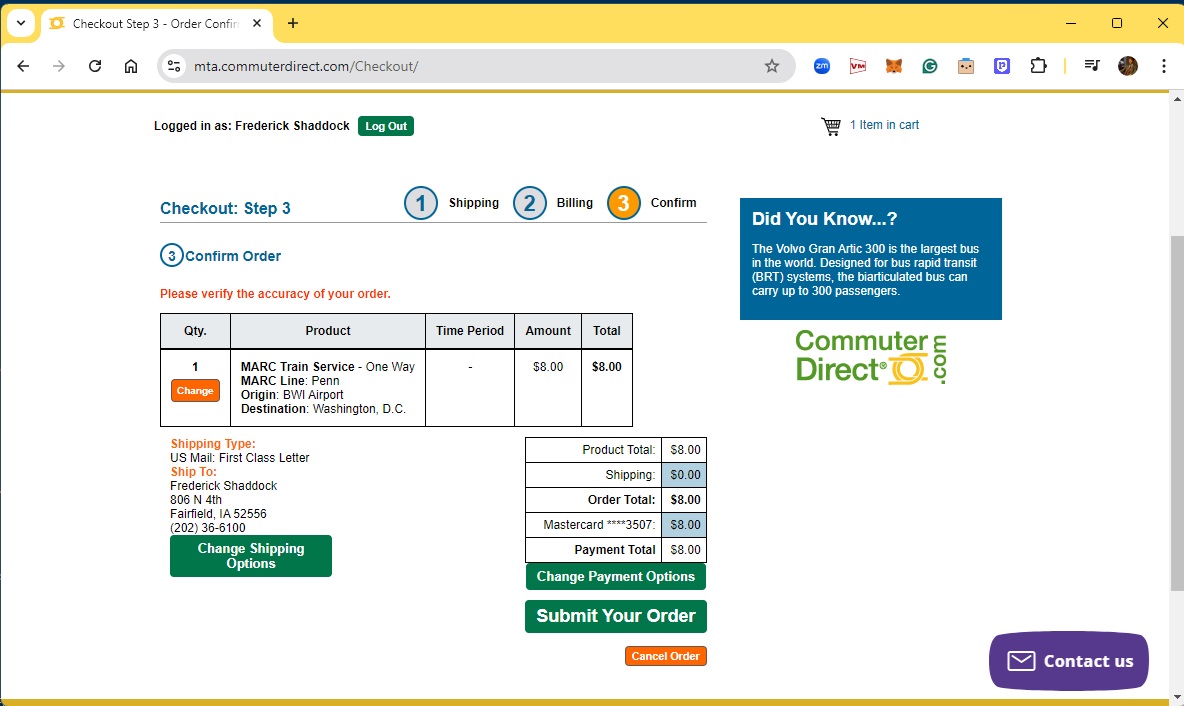Log out of Frederick Shaddock's account
Screen dimensions: 1184x706
pos(386,126)
